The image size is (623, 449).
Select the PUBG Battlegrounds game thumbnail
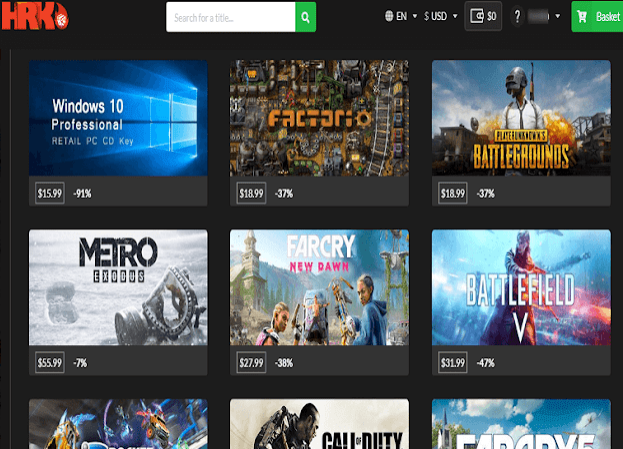click(x=520, y=118)
